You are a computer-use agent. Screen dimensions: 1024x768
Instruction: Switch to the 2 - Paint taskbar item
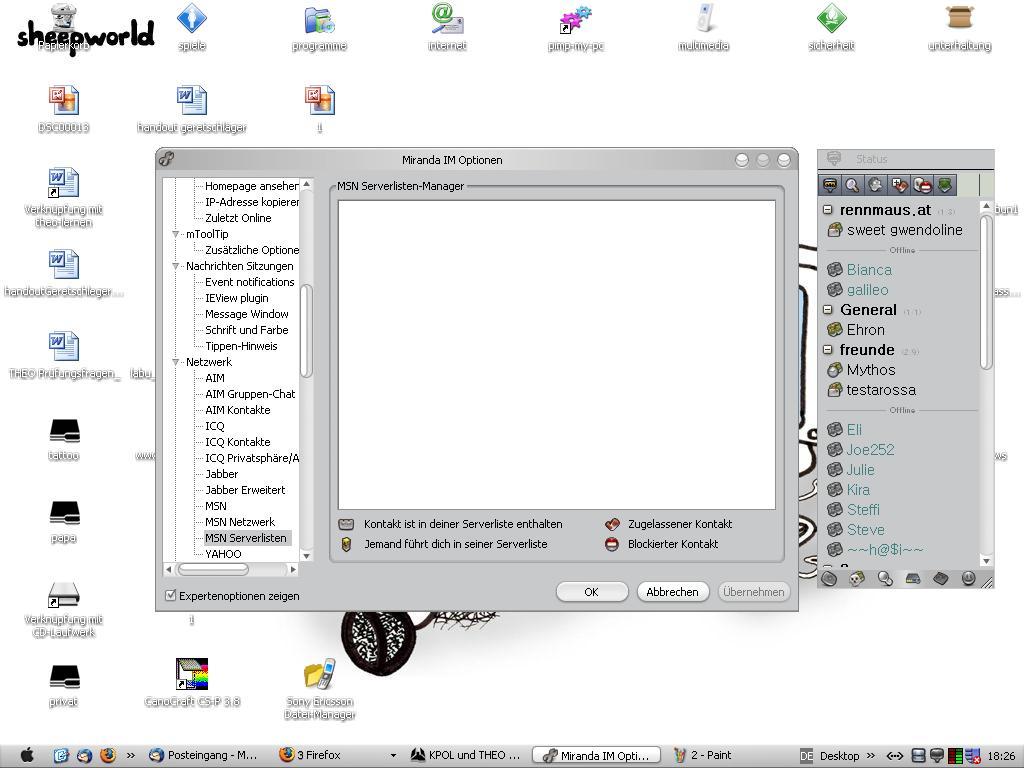[703, 756]
